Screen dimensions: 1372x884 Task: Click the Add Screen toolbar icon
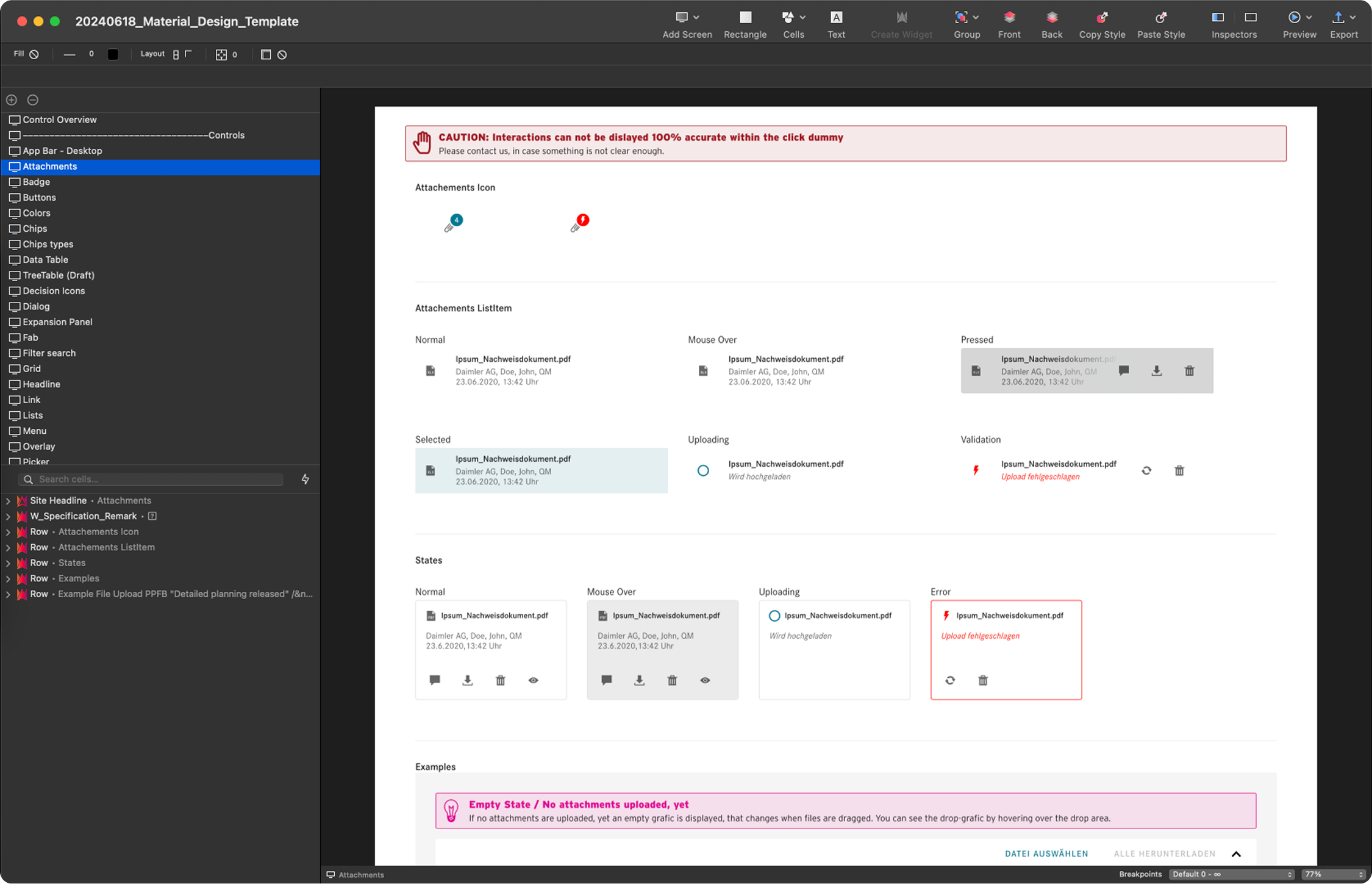click(681, 18)
